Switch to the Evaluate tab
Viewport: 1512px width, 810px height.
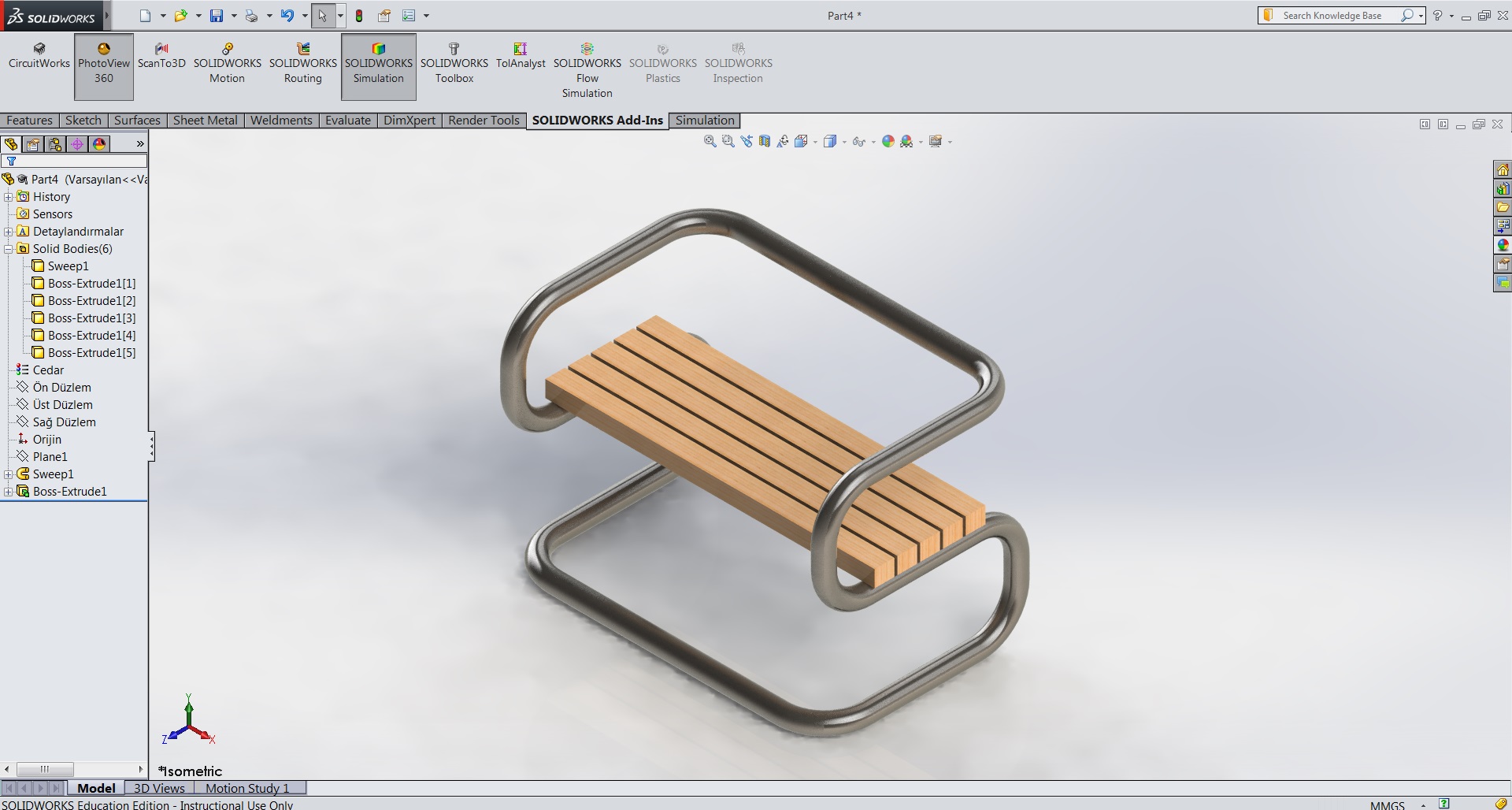coord(348,121)
